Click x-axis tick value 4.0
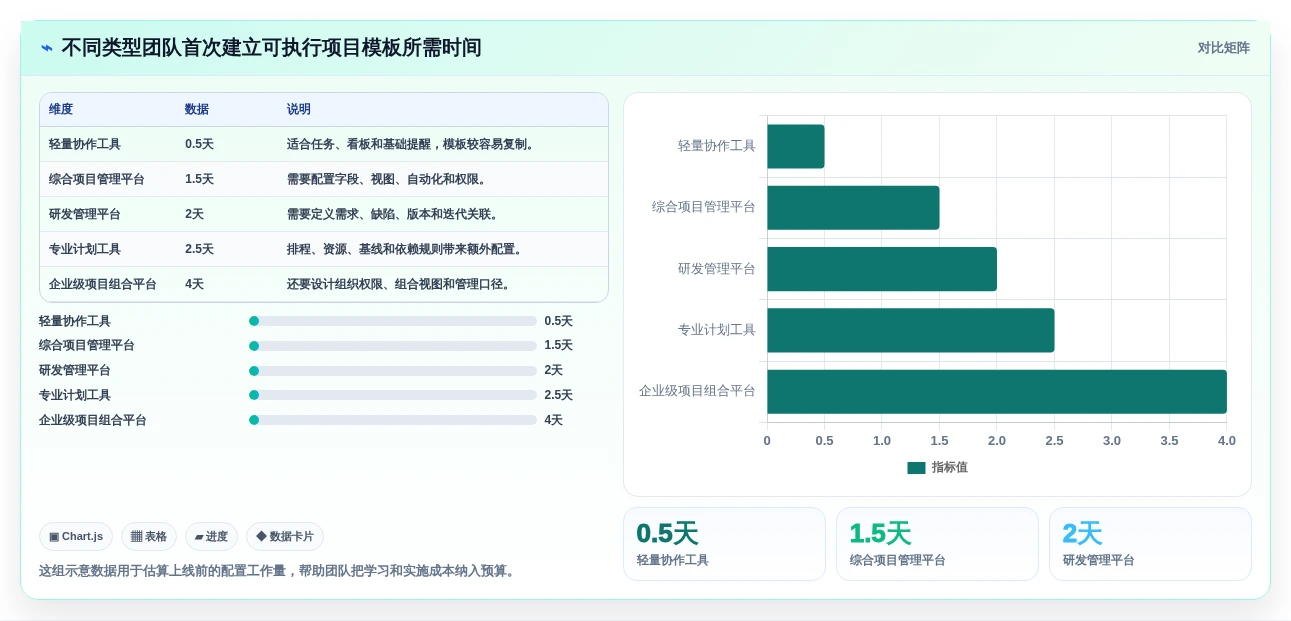 (1226, 441)
